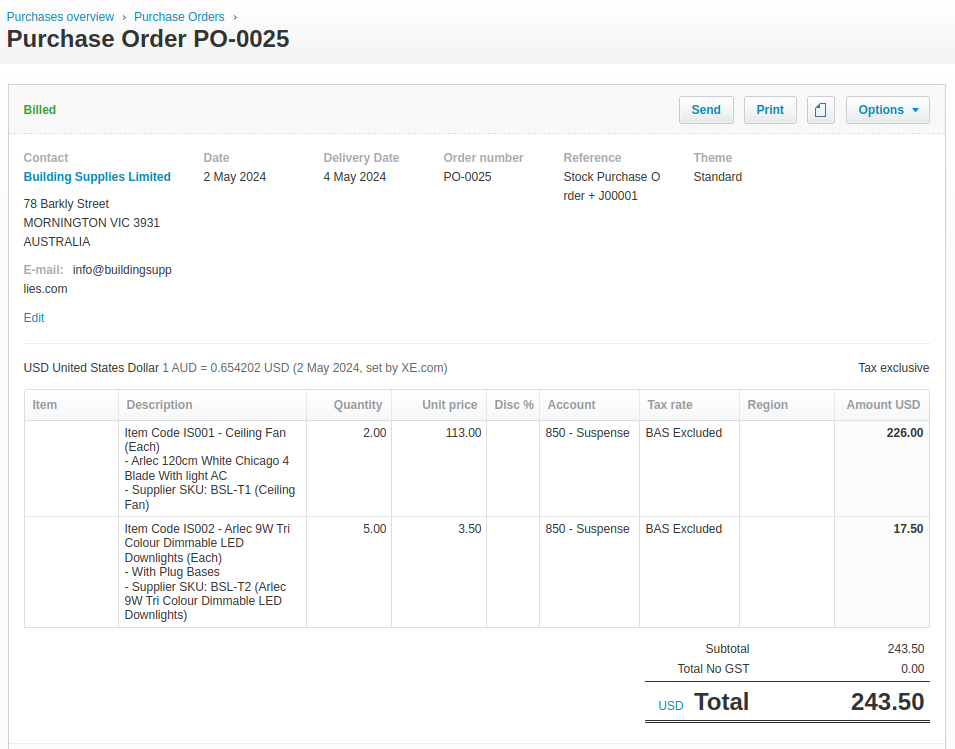This screenshot has width=955, height=749.
Task: Open Building Supplies Limited contact
Action: click(x=97, y=177)
